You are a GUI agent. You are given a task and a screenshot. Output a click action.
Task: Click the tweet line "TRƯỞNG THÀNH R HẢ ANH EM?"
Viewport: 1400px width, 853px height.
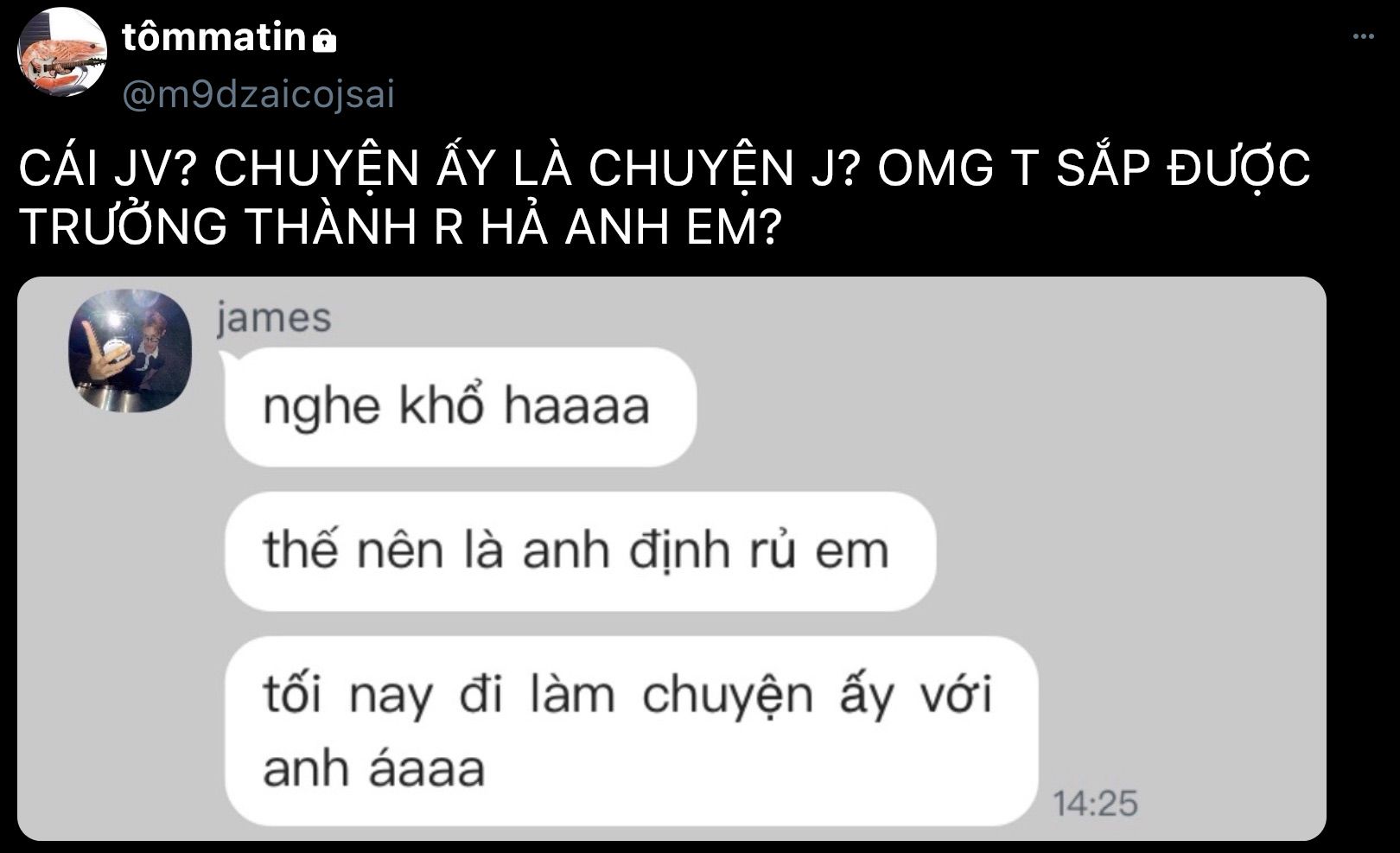pos(400,226)
